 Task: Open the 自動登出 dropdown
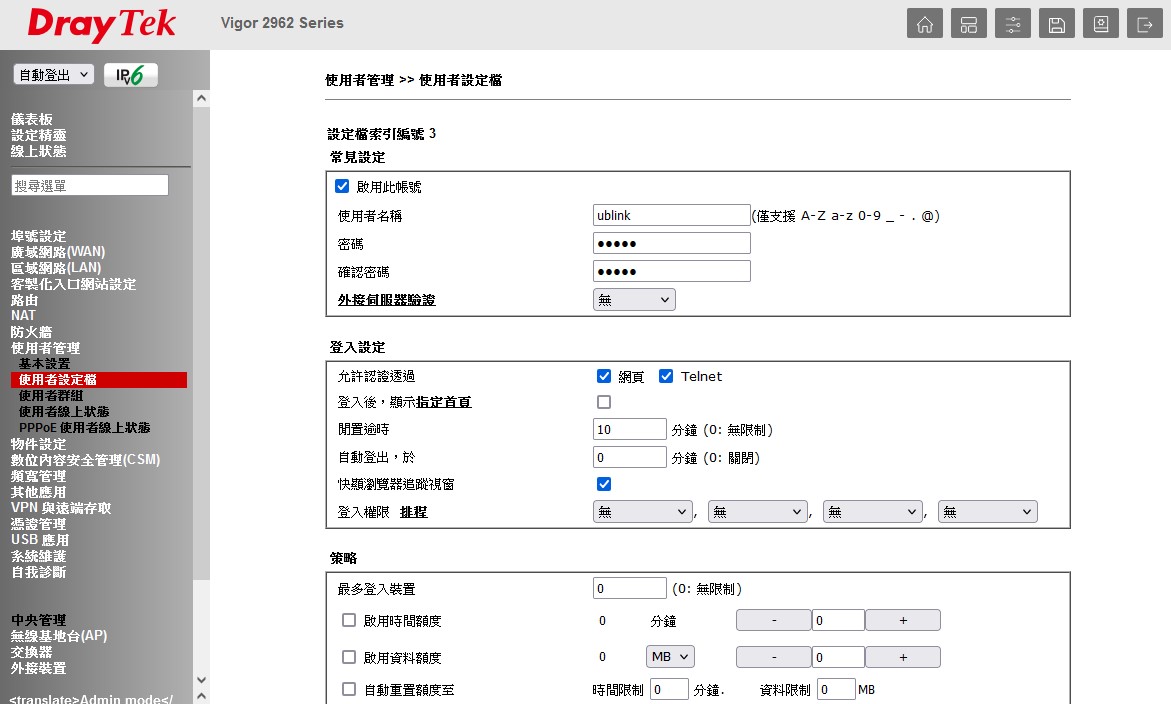click(x=54, y=75)
